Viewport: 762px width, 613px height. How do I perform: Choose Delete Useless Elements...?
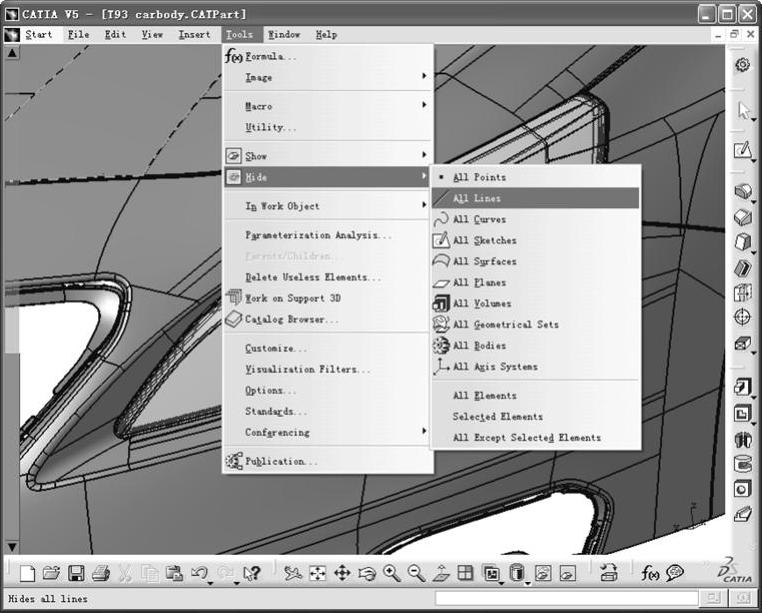(x=329, y=277)
